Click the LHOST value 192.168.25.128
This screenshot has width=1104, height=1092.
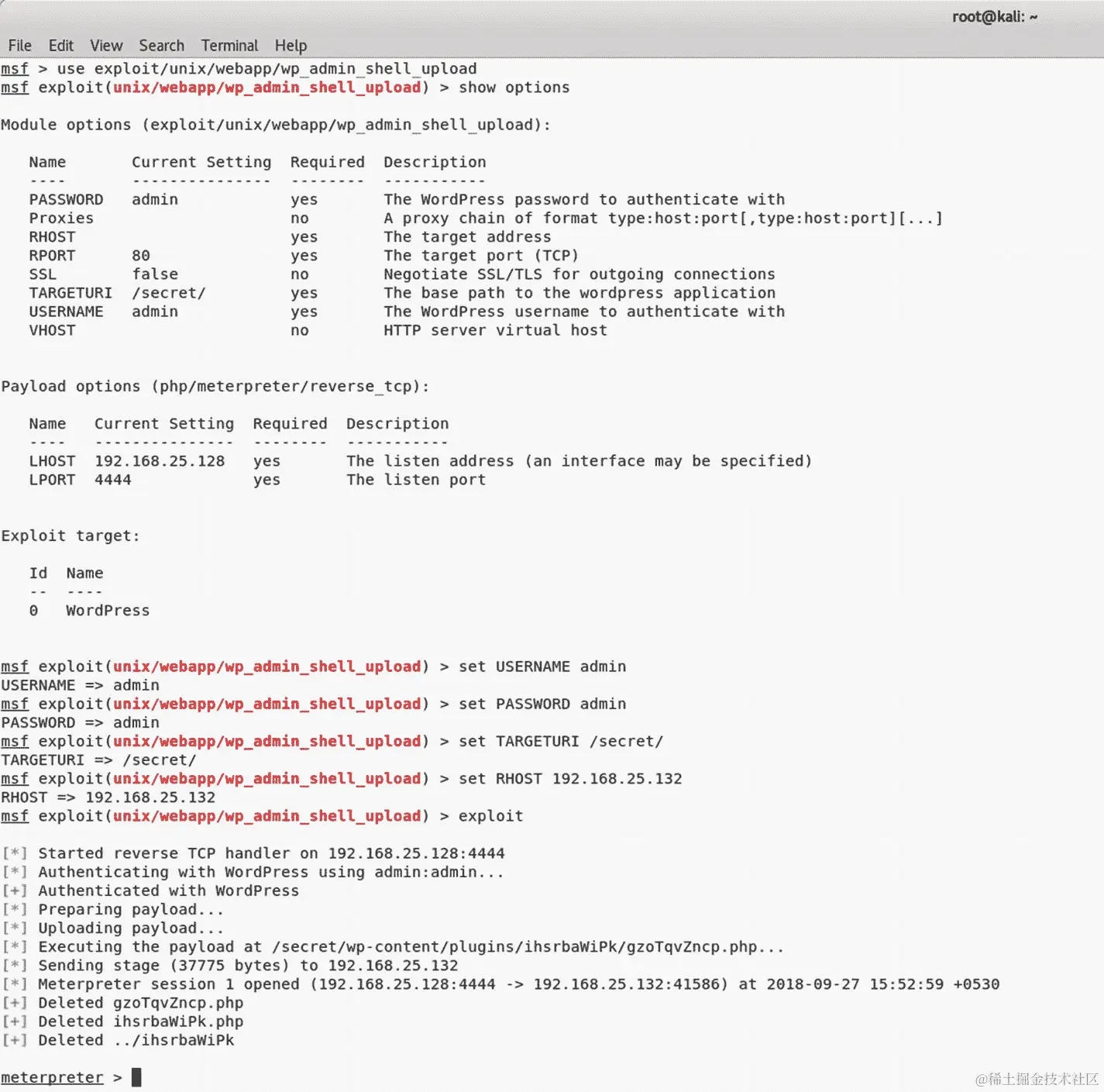point(160,461)
